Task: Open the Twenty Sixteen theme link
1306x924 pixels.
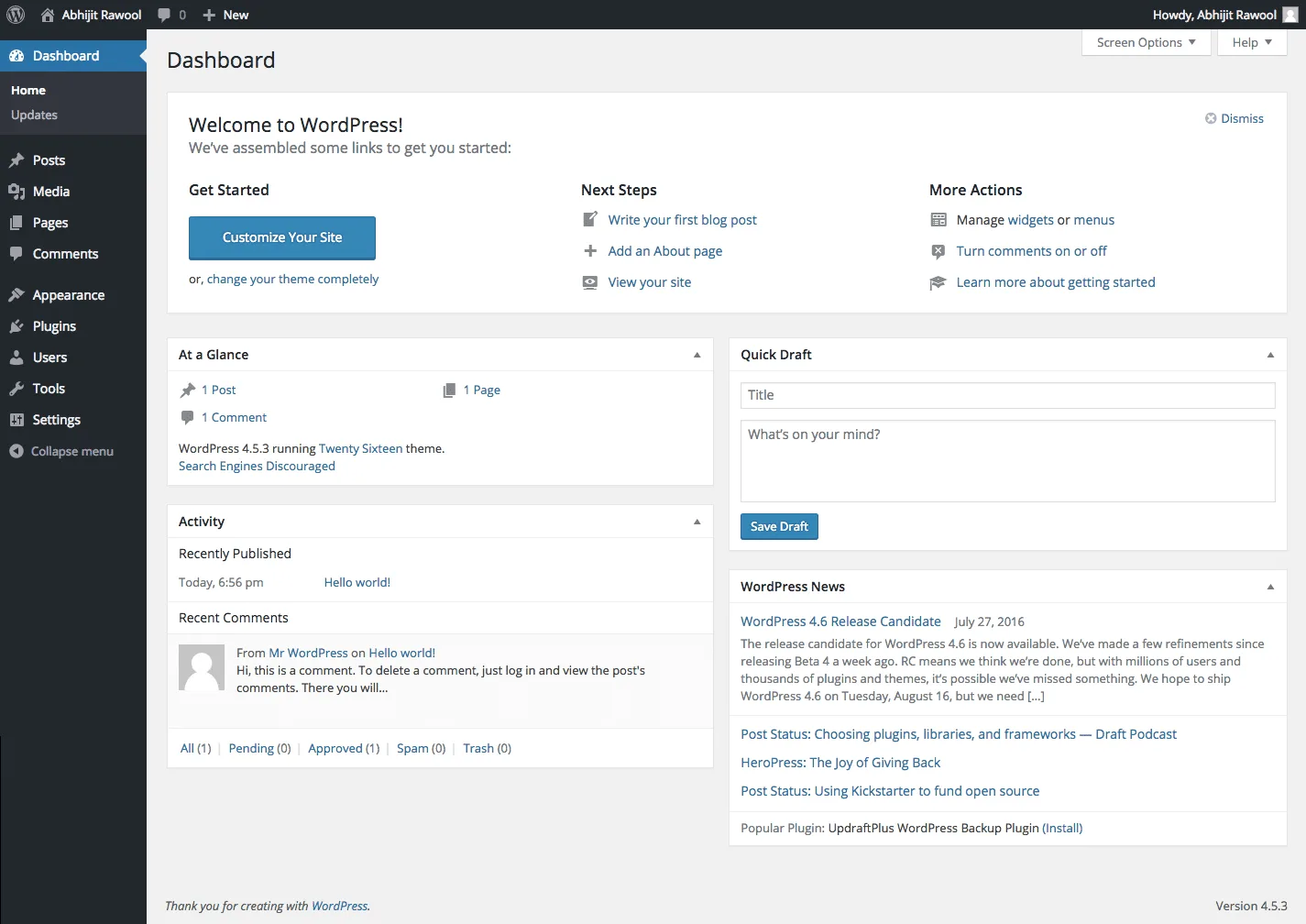Action: [360, 448]
